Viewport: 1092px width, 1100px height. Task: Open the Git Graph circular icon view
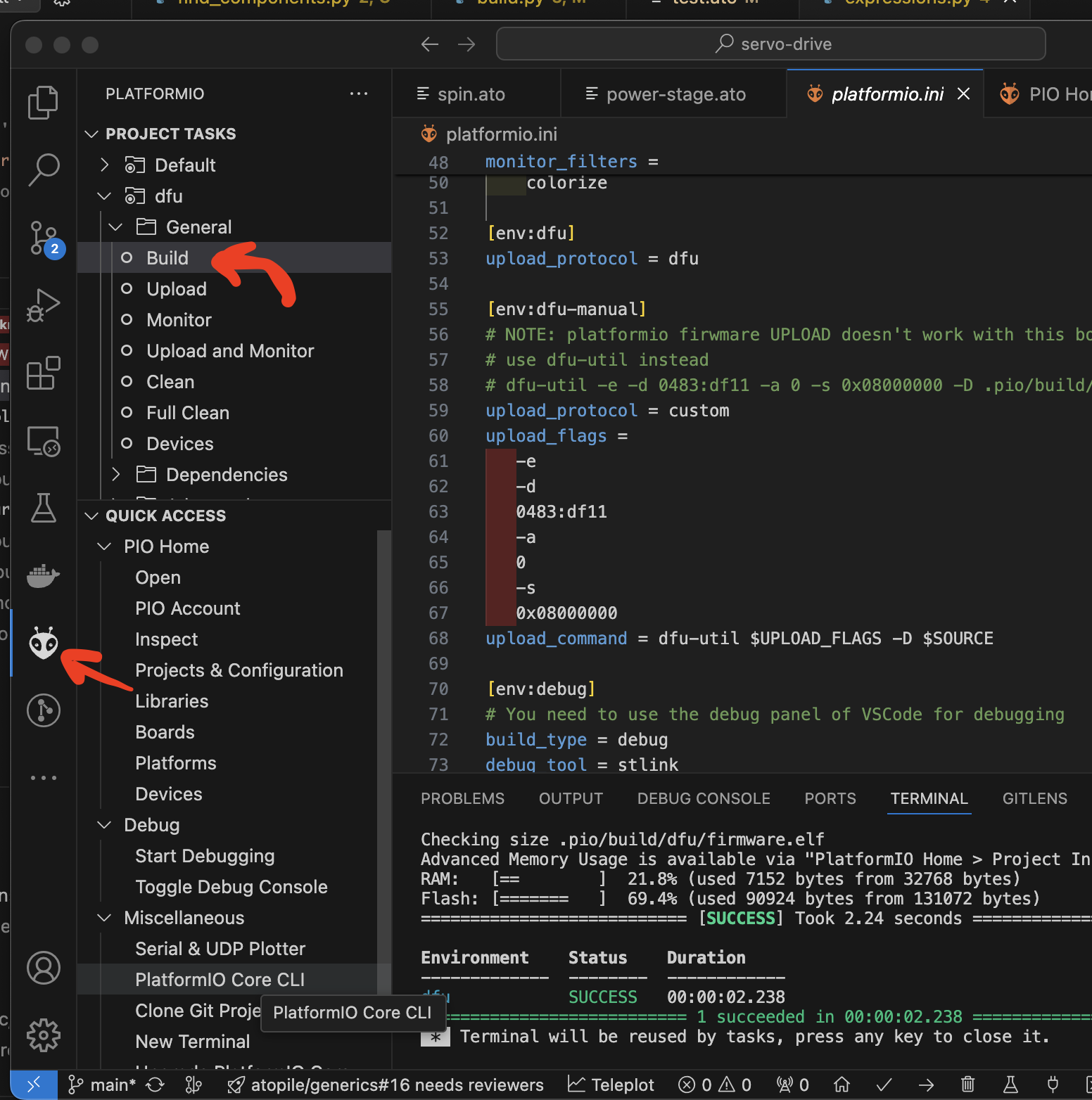(44, 710)
